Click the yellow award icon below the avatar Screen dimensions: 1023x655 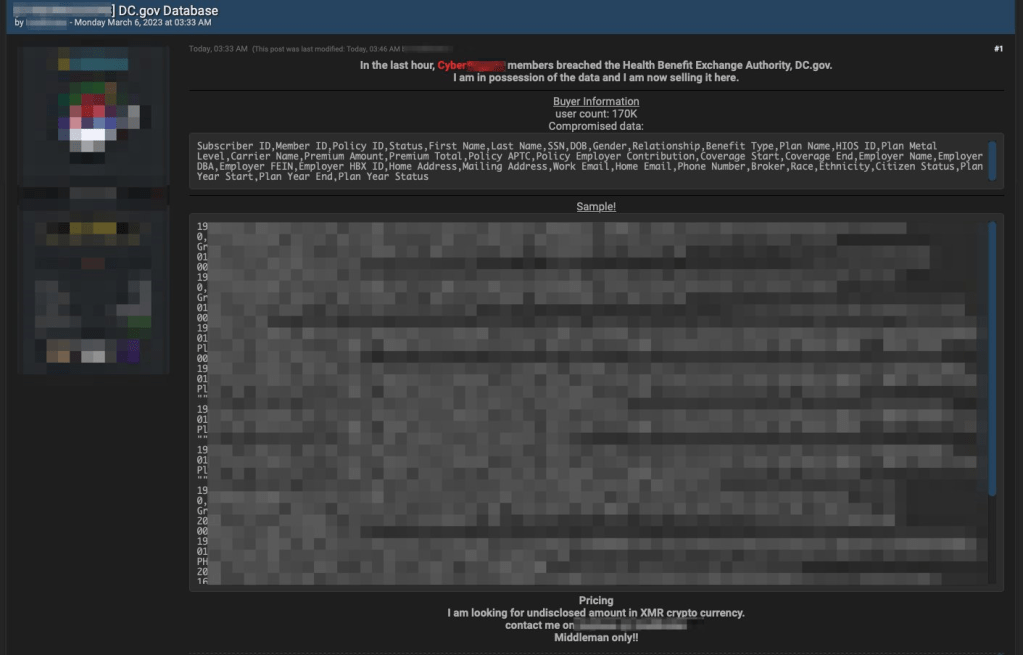(93, 227)
